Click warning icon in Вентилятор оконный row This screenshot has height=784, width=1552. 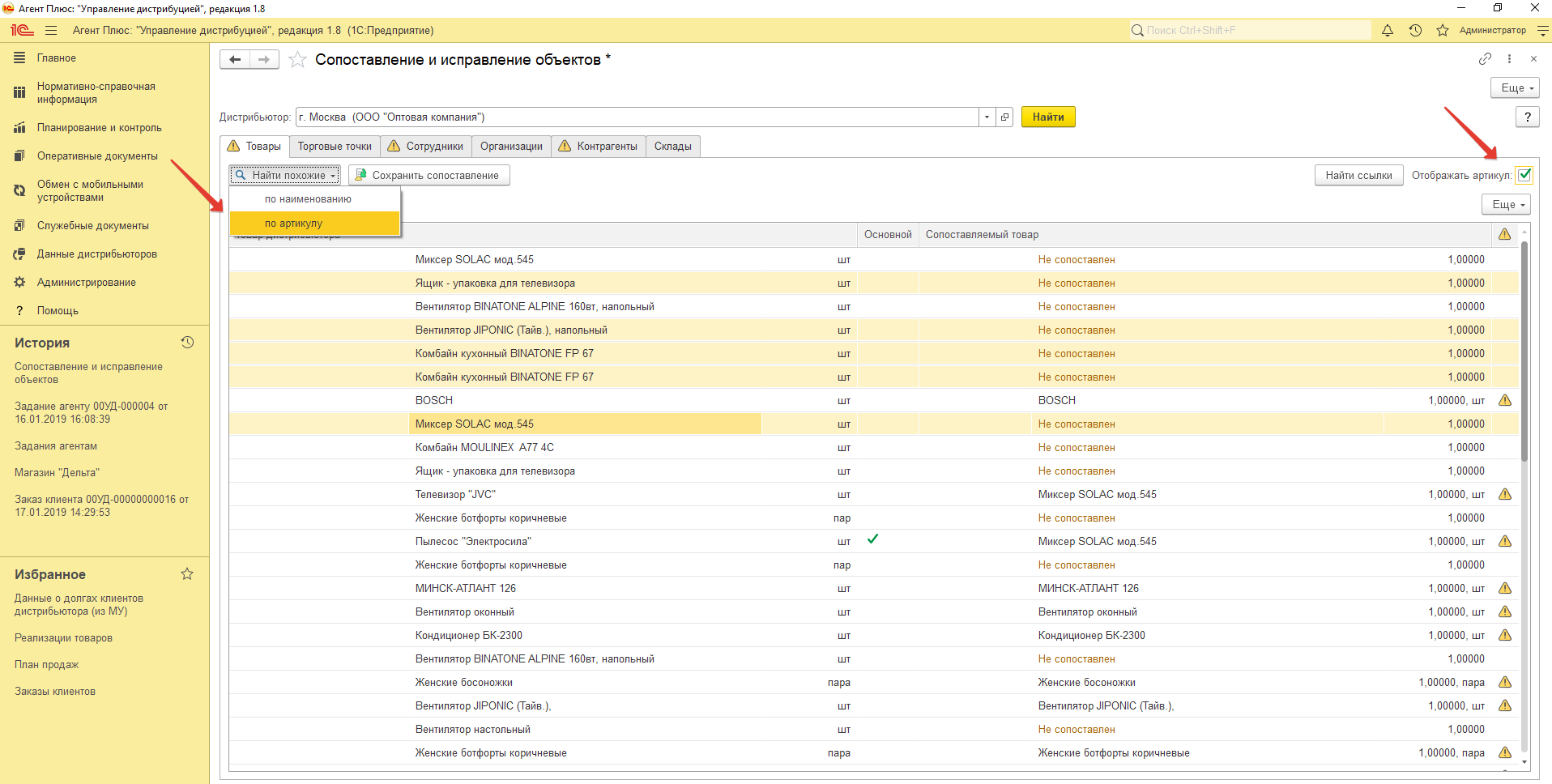coord(1505,611)
